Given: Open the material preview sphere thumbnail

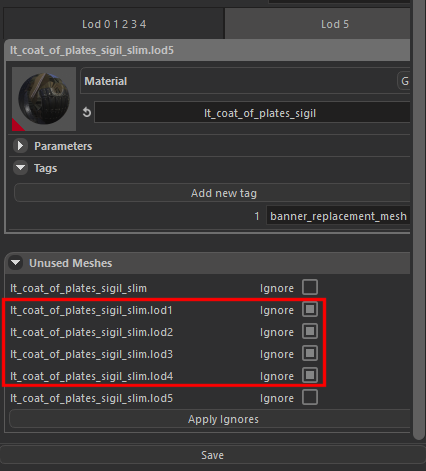Looking at the screenshot, I should point(44,99).
